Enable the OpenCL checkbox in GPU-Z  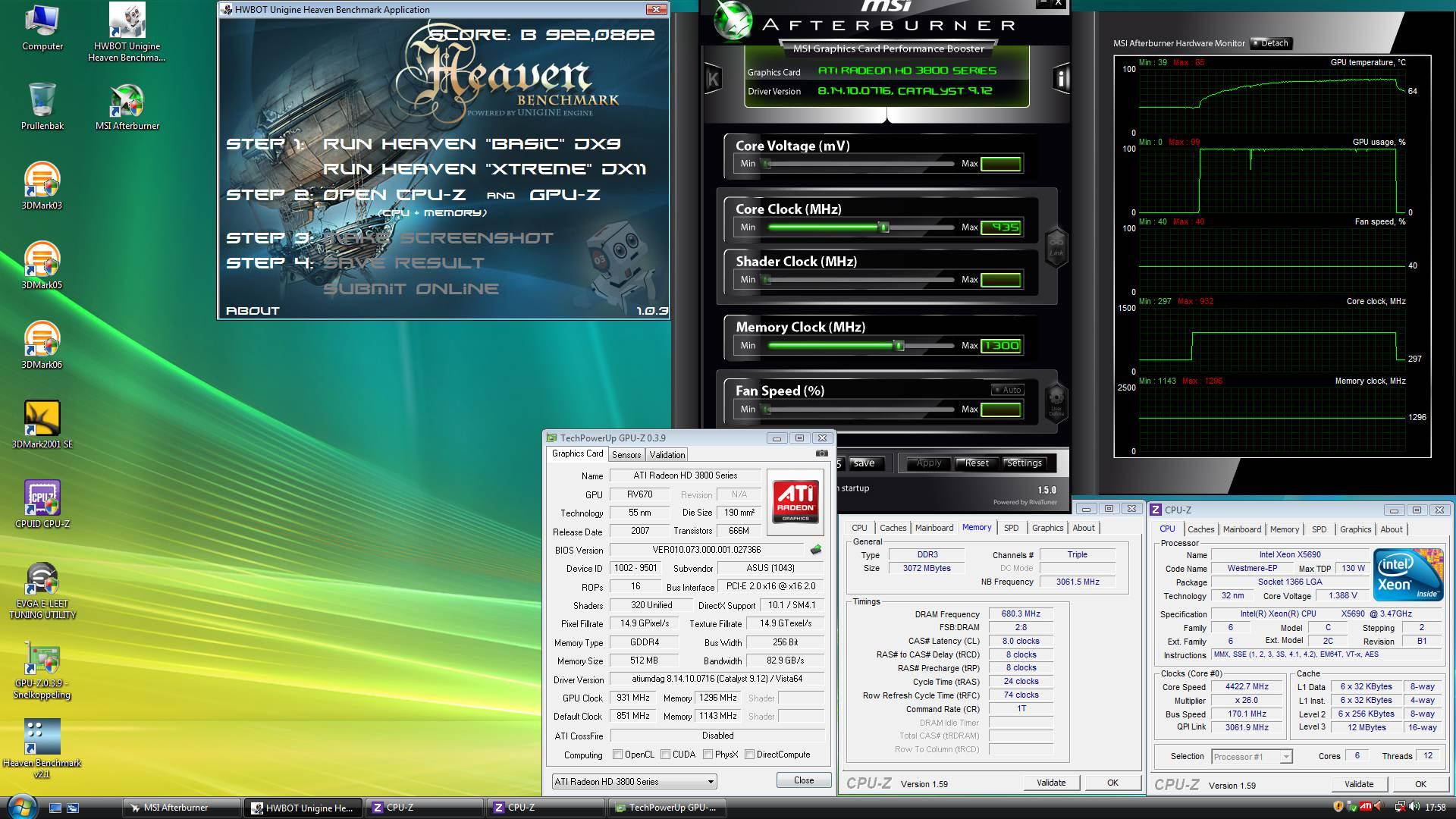(x=617, y=755)
